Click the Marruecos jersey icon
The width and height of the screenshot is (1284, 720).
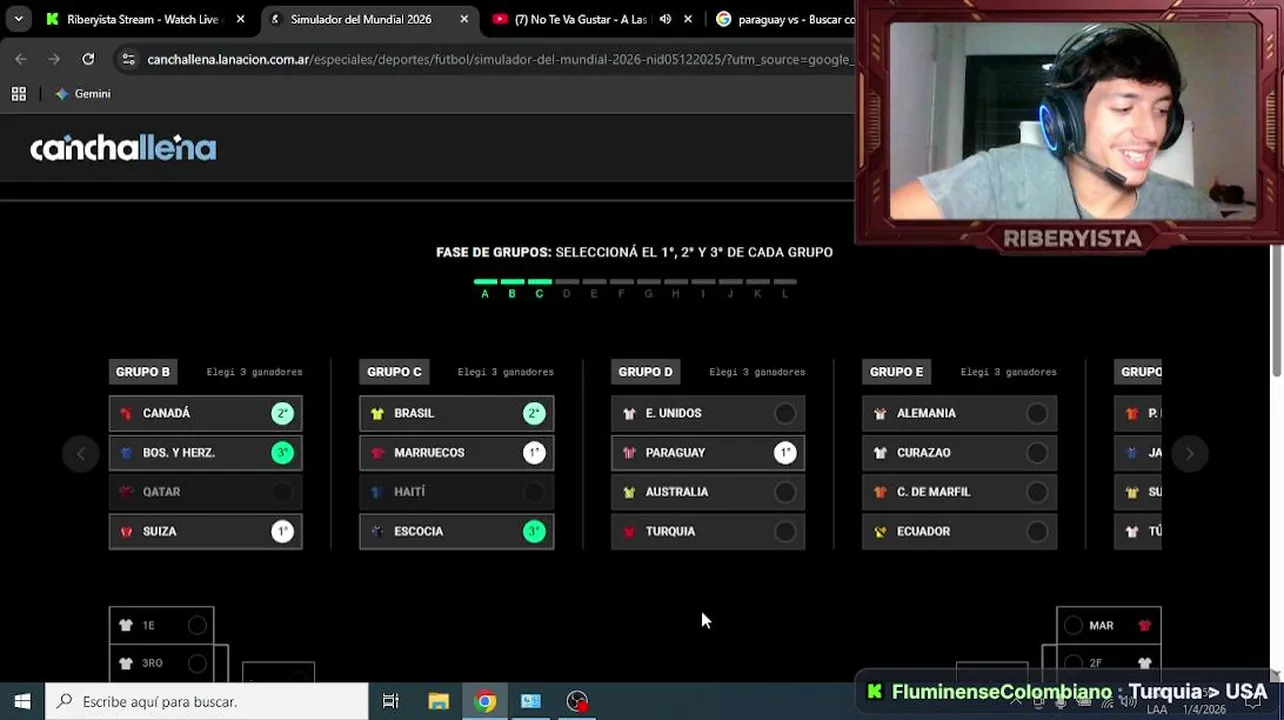click(377, 452)
